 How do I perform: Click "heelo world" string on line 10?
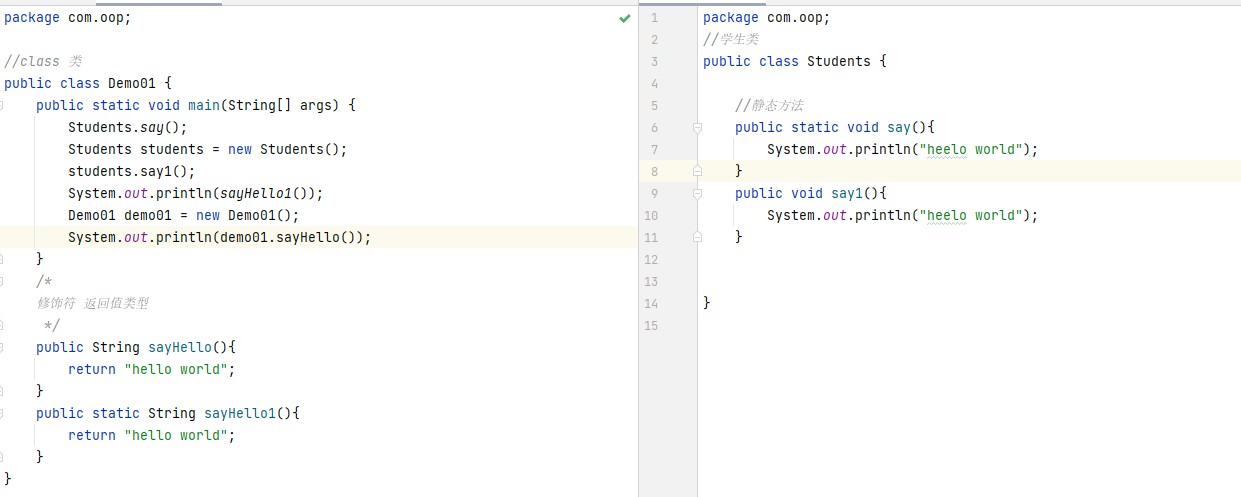[971, 215]
